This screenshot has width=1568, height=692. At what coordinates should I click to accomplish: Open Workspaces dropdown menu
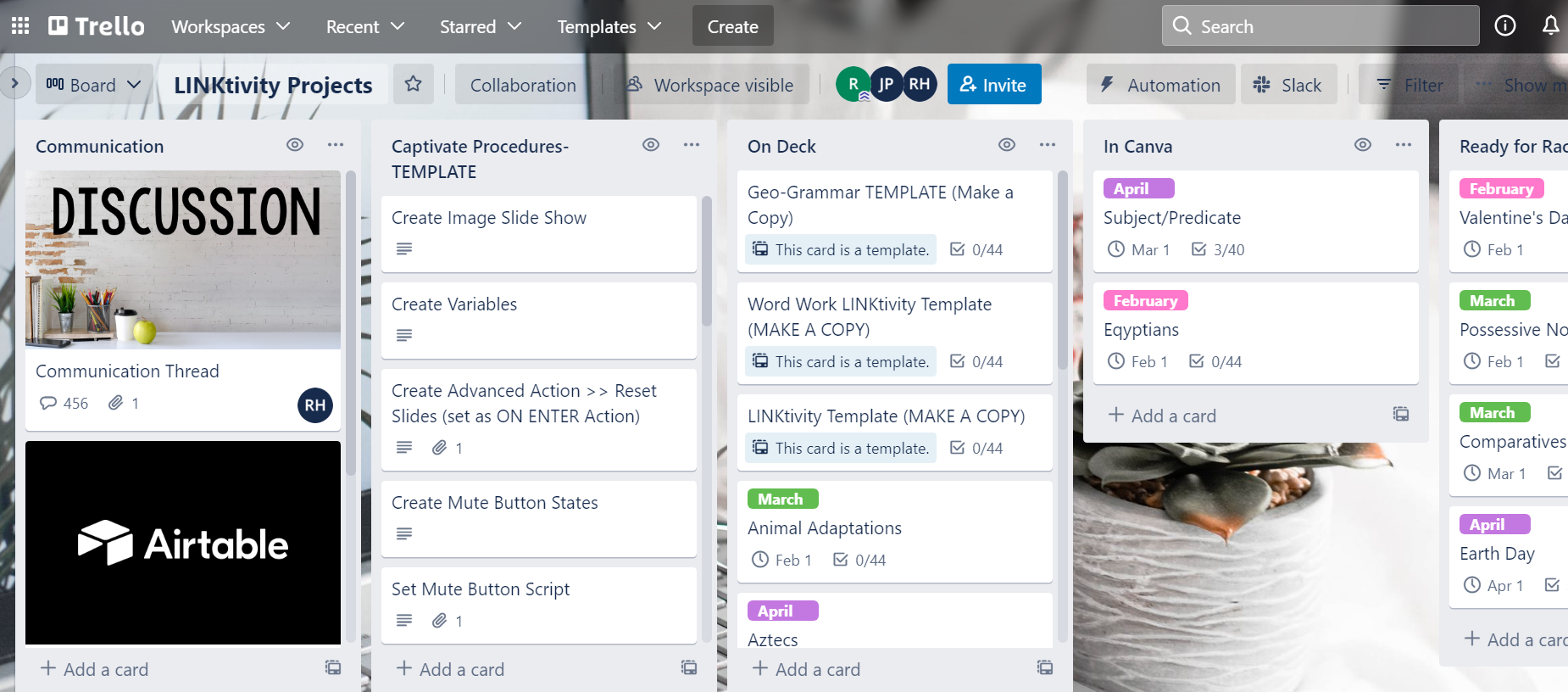point(231,26)
